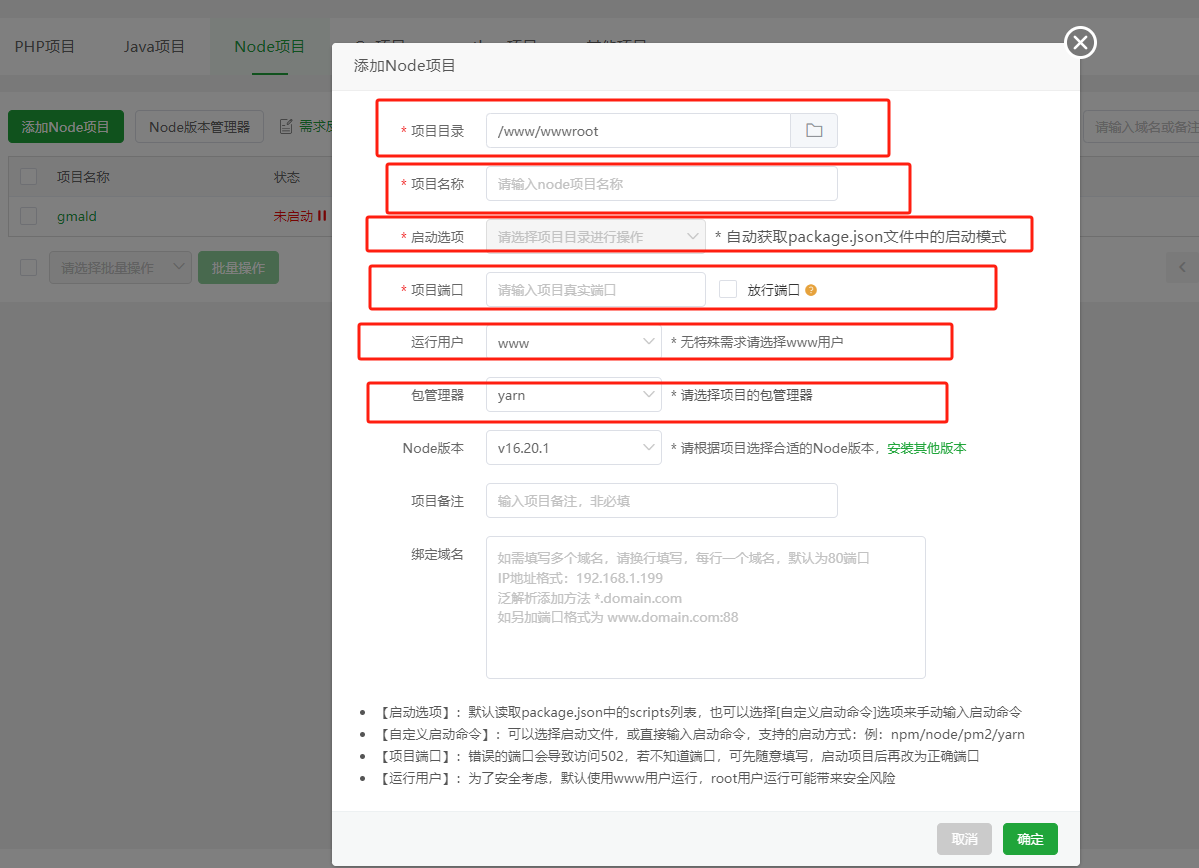Confirm with the 确定 button
The width and height of the screenshot is (1199, 868).
1030,839
